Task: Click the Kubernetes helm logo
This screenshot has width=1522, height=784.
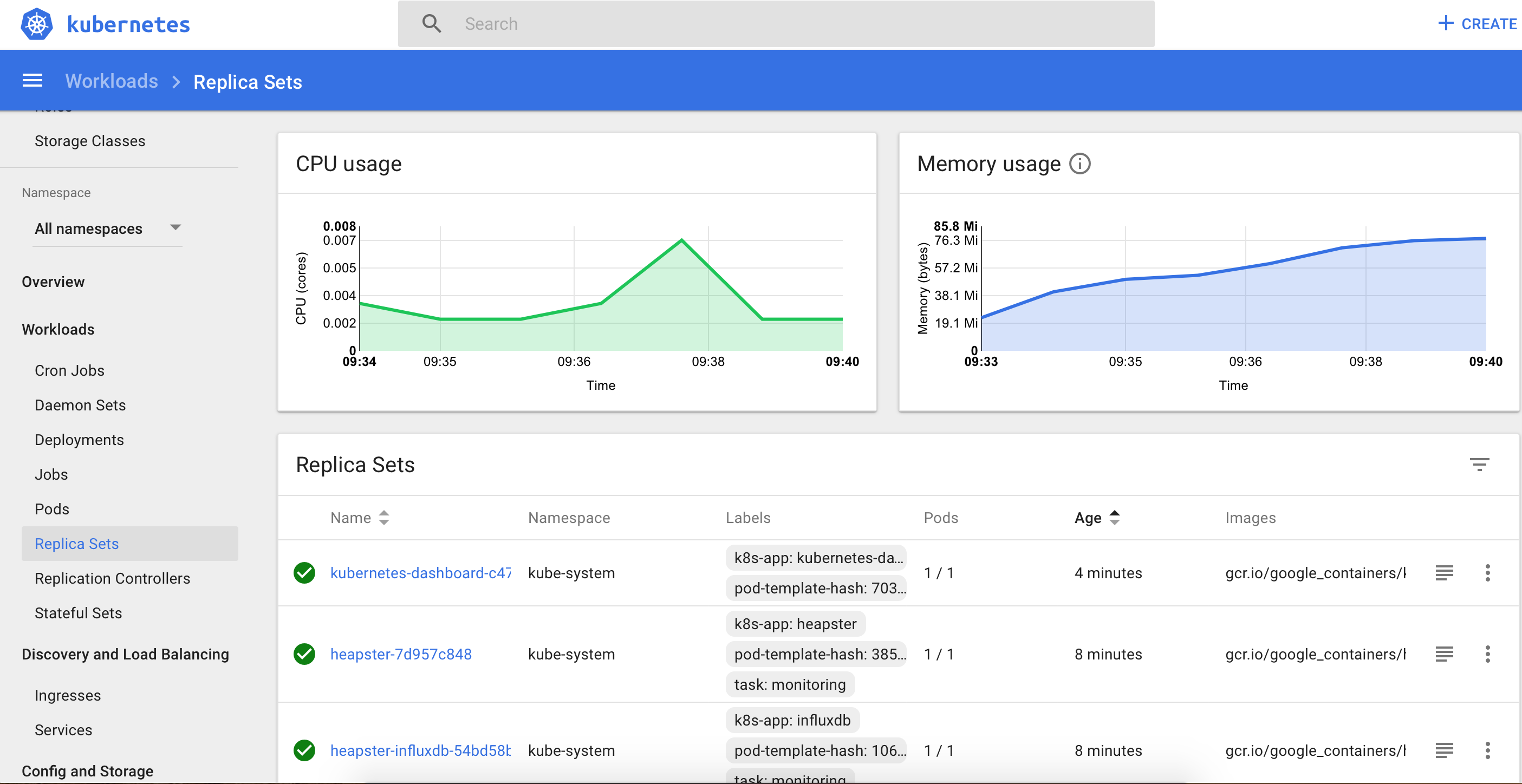Action: 37,24
